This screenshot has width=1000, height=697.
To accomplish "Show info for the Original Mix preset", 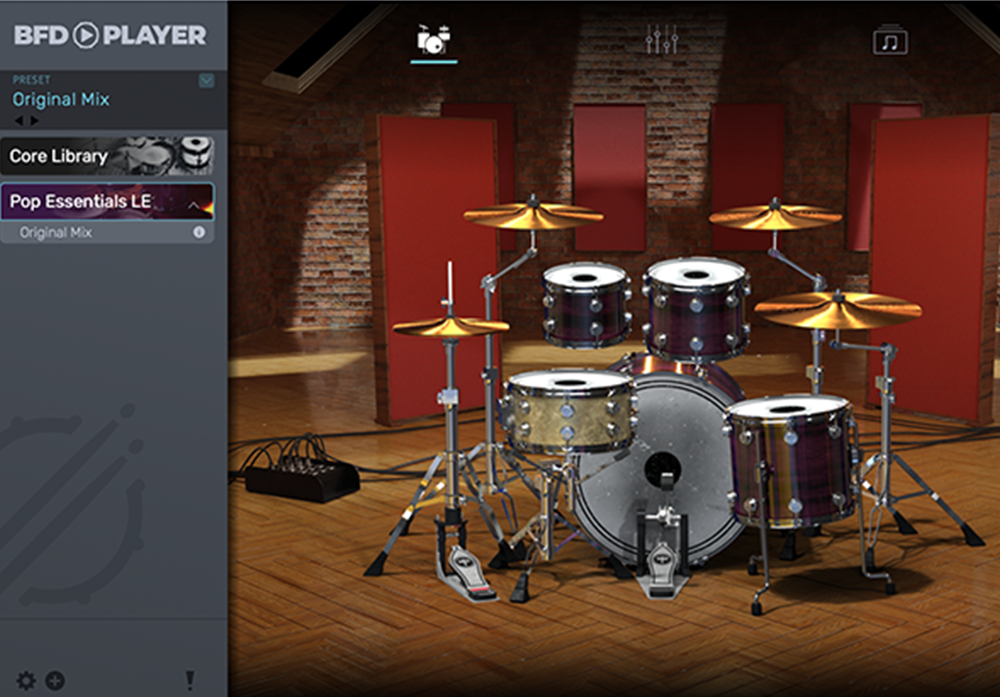I will pyautogui.click(x=198, y=233).
